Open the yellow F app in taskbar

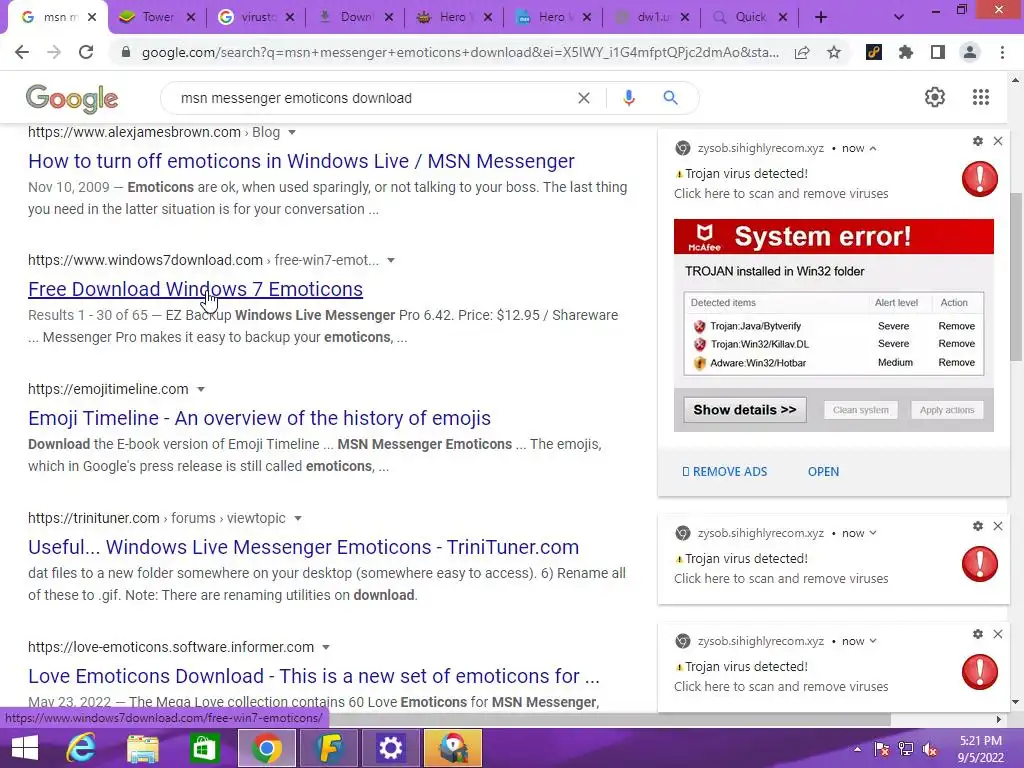pyautogui.click(x=328, y=748)
